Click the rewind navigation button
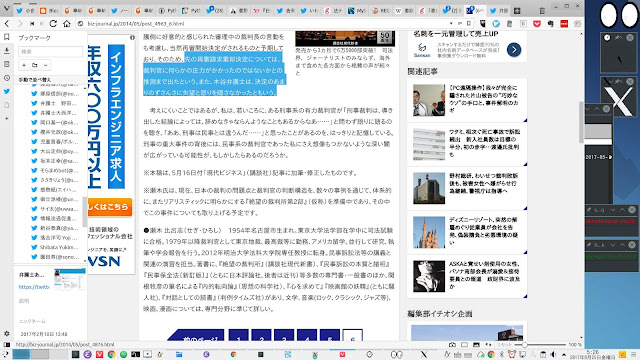Image resolution: width=640 pixels, height=360 pixels. pos(32,24)
